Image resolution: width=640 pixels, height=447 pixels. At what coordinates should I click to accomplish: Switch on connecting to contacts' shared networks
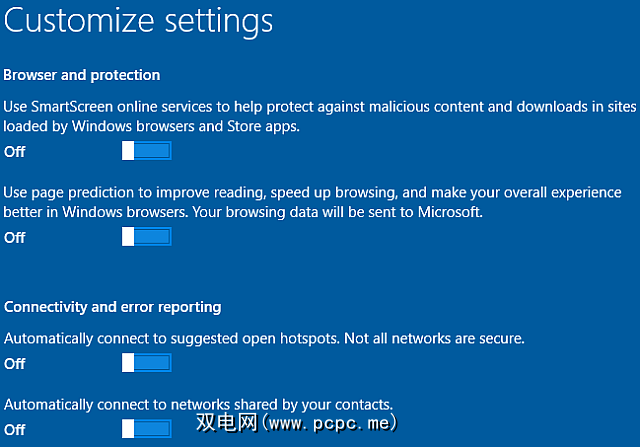coord(146,429)
